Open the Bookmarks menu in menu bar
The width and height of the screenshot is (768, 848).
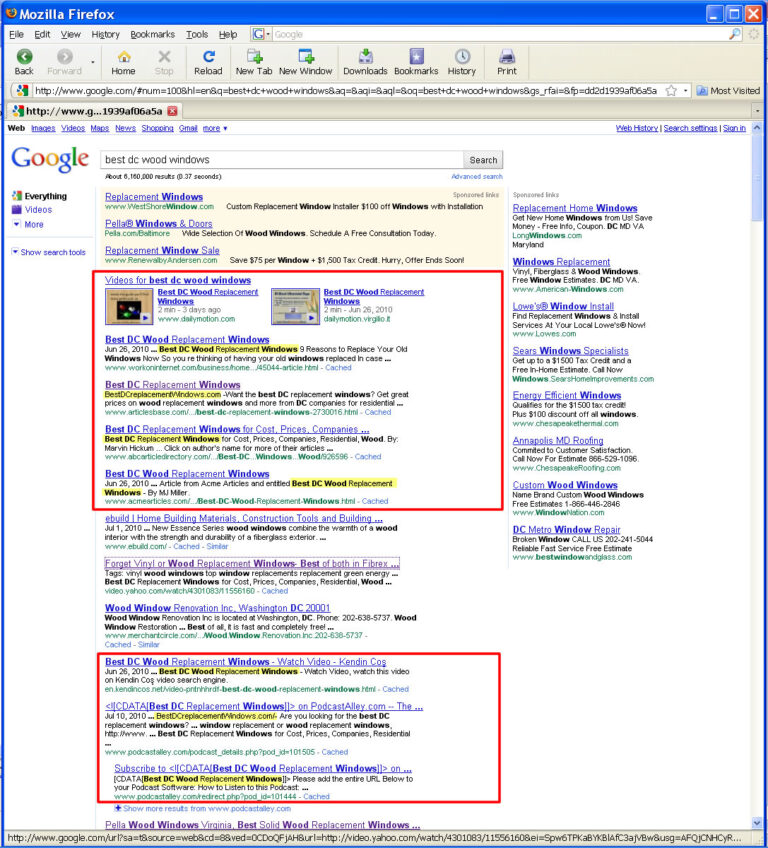(153, 34)
